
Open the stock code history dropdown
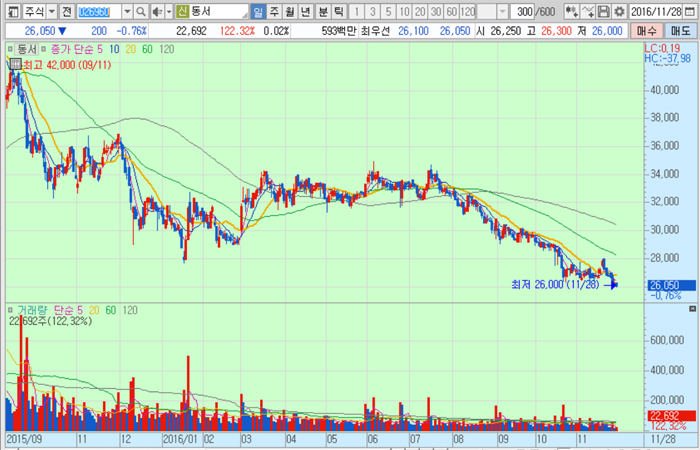coord(128,12)
